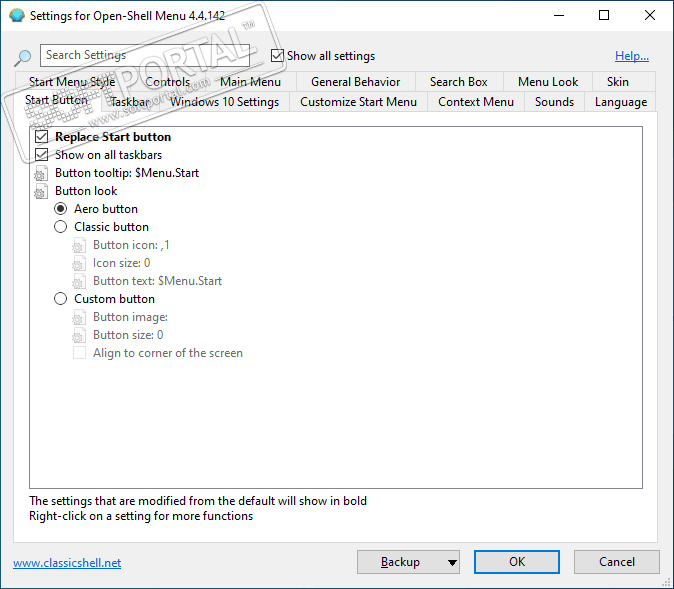The image size is (674, 589).
Task: Uncheck Replace Start button
Action: pyautogui.click(x=41, y=137)
